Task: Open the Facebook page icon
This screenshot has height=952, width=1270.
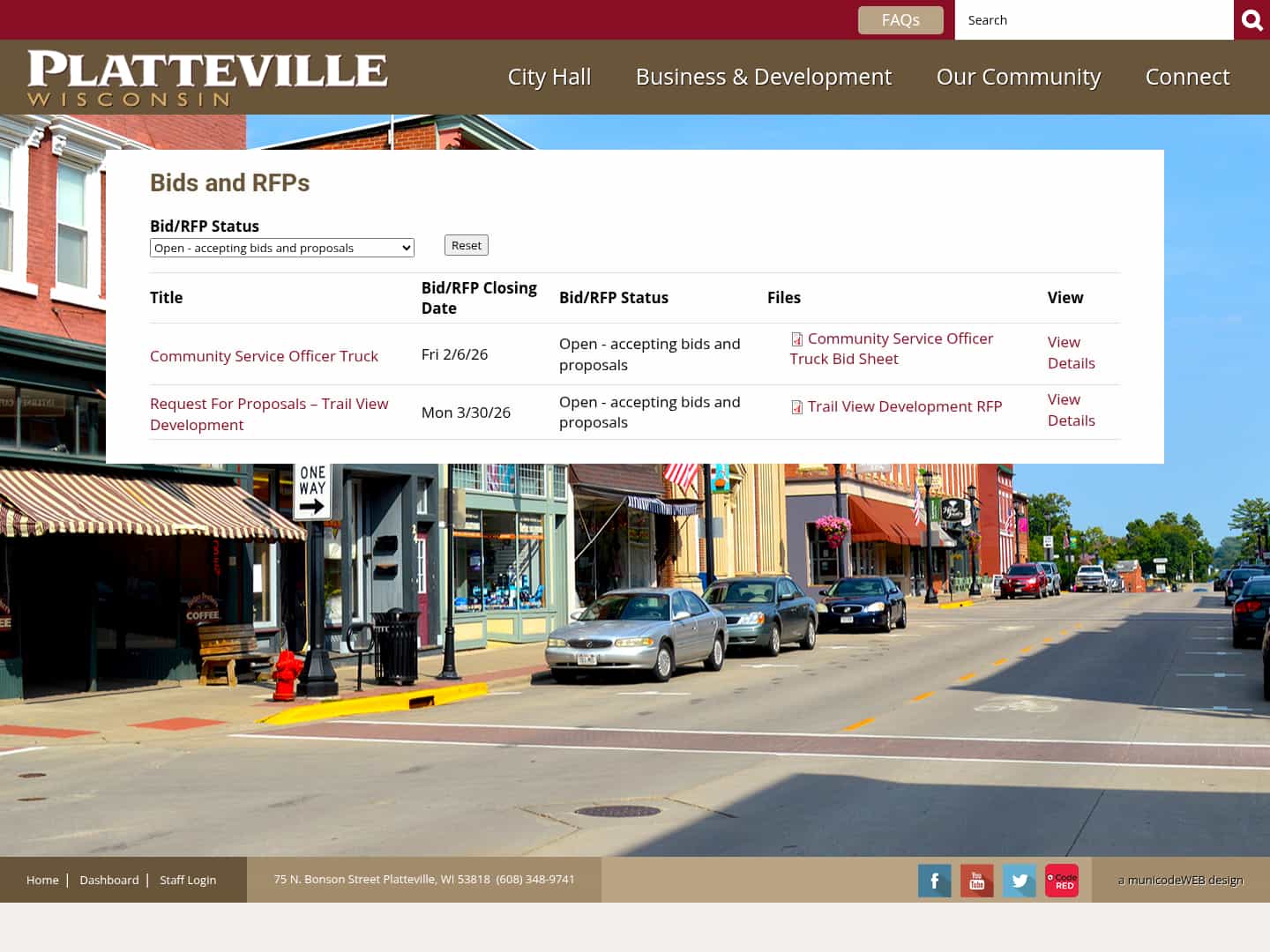Action: coord(934,880)
